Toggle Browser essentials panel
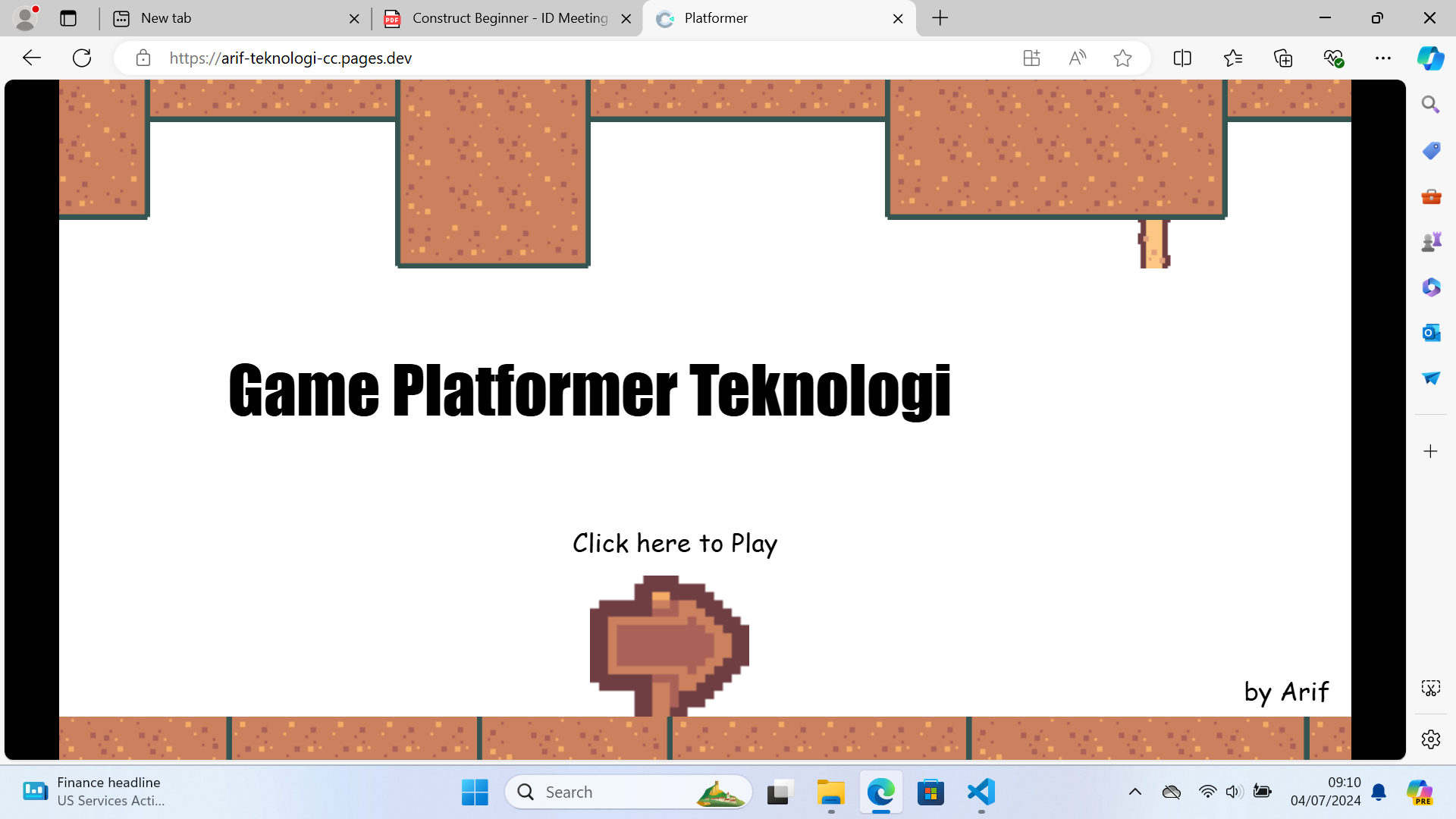1456x819 pixels. tap(1333, 58)
